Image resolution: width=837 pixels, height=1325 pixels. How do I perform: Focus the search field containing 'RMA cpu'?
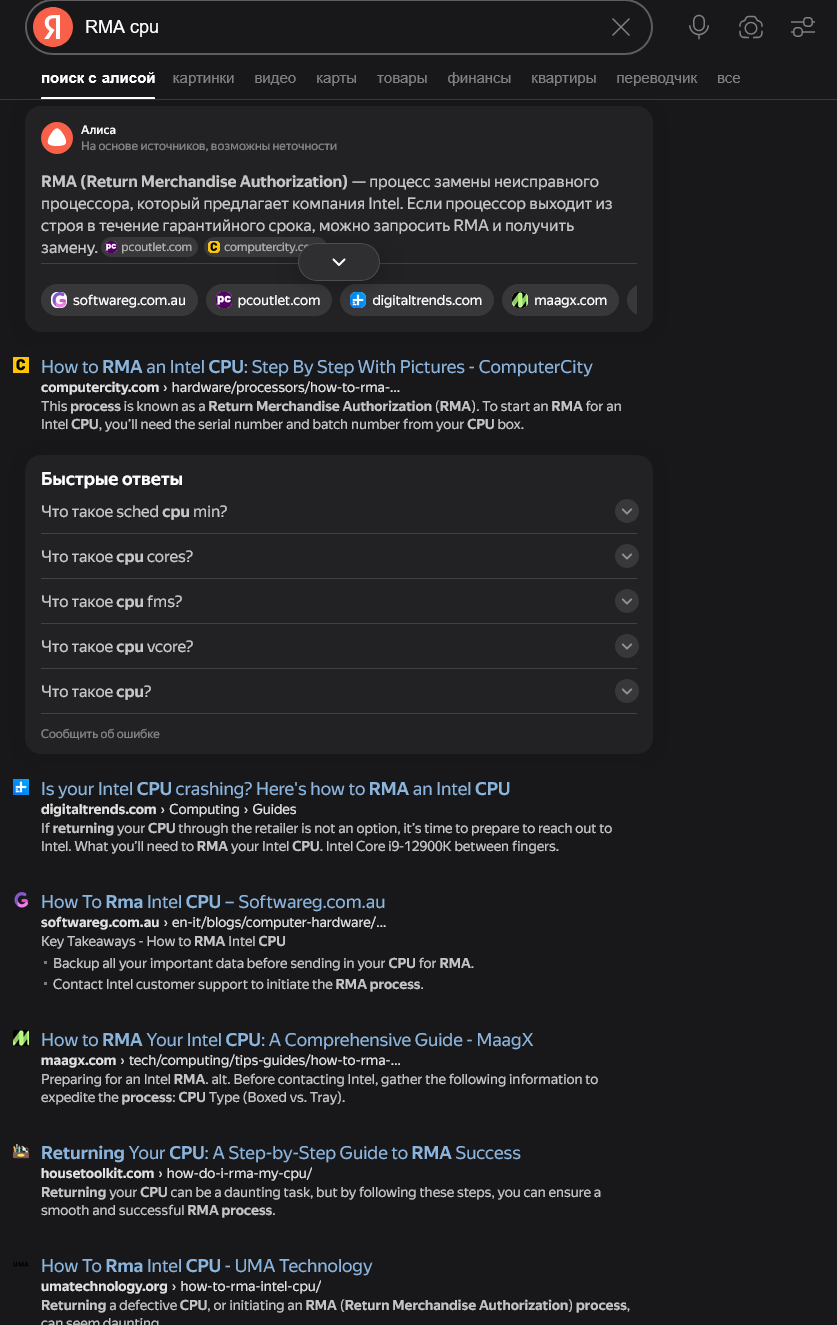tap(340, 27)
